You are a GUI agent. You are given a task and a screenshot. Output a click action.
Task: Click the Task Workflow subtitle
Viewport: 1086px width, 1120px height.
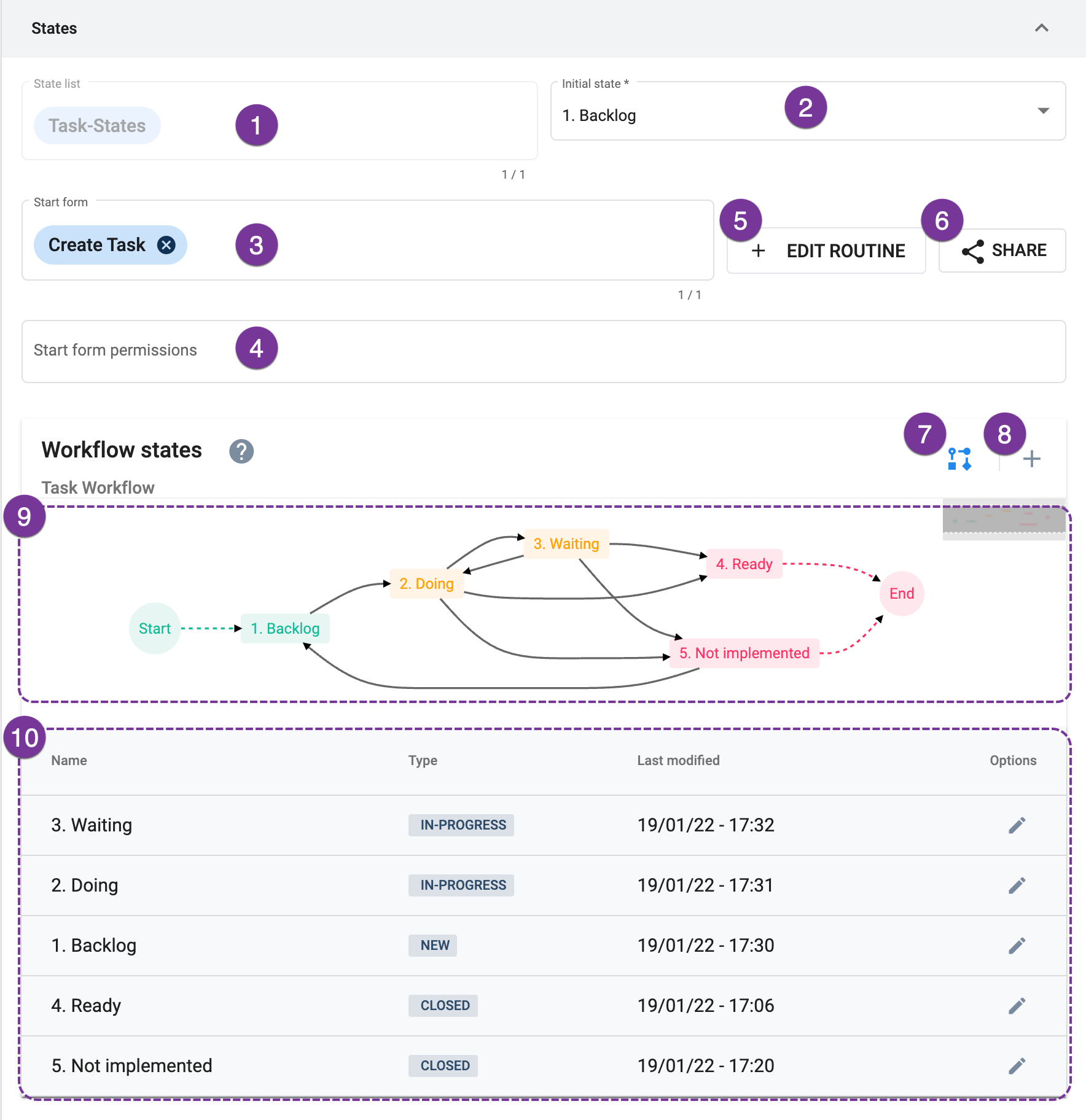pos(98,488)
